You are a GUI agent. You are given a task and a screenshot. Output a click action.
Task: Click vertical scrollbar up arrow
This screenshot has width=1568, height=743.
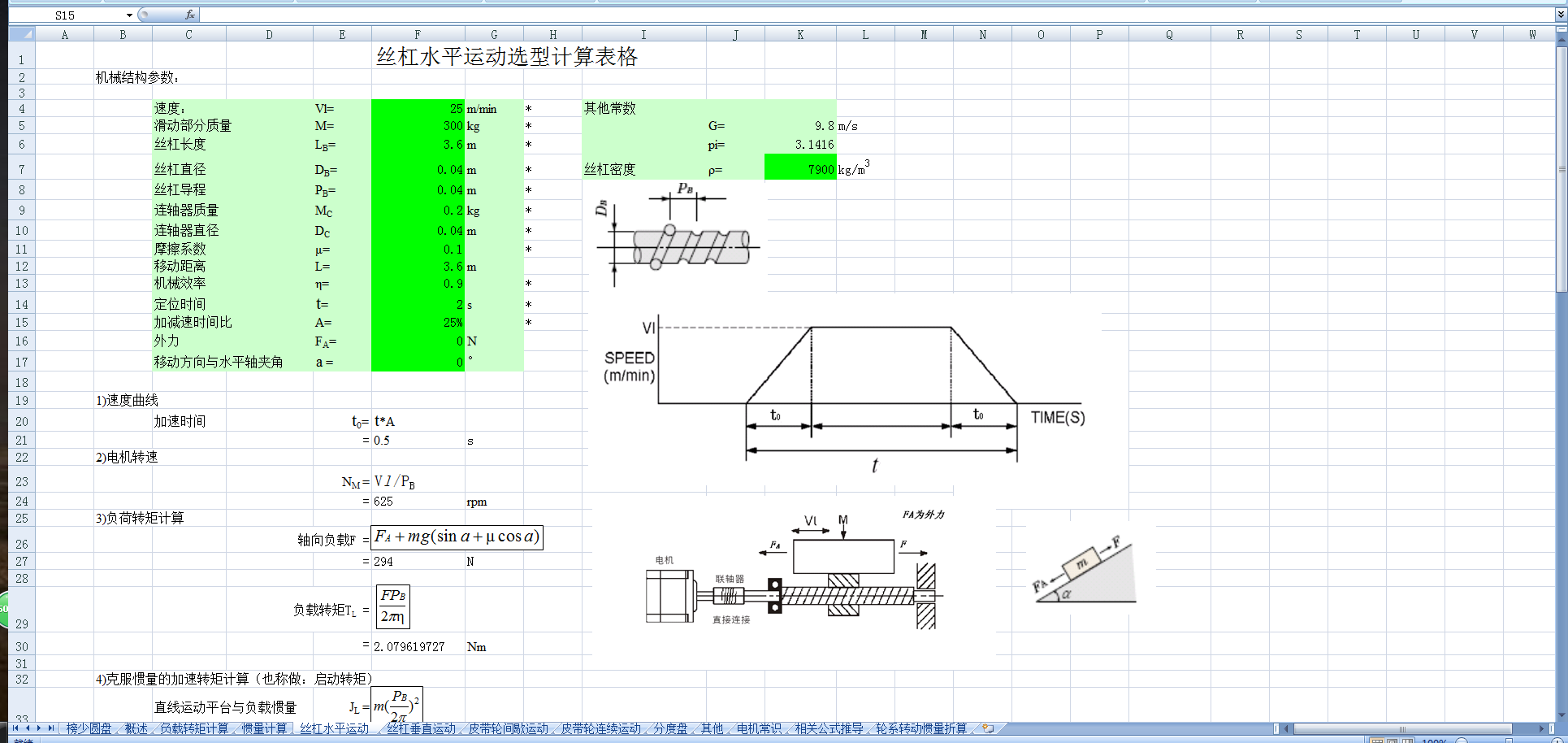[1561, 41]
